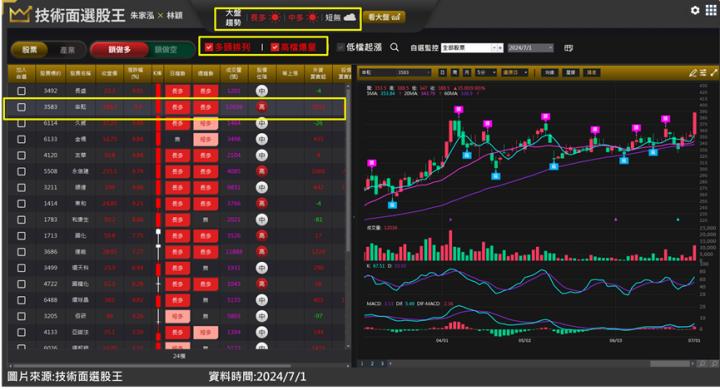The width and height of the screenshot is (720, 390).
Task: Click the cloud icon beside 短無
Action: coord(350,17)
